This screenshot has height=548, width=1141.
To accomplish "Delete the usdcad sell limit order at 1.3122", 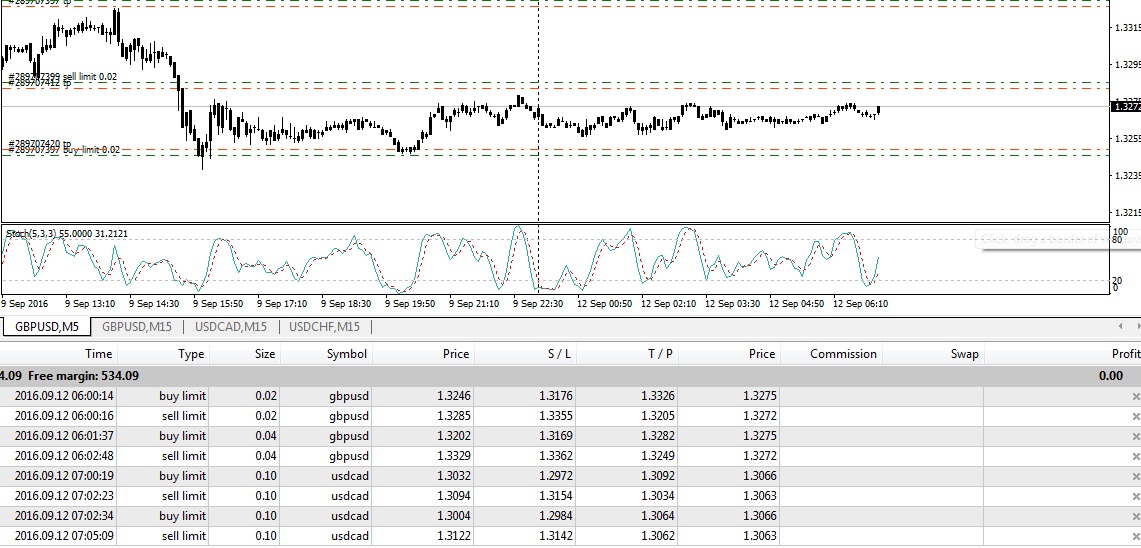I will click(1135, 536).
